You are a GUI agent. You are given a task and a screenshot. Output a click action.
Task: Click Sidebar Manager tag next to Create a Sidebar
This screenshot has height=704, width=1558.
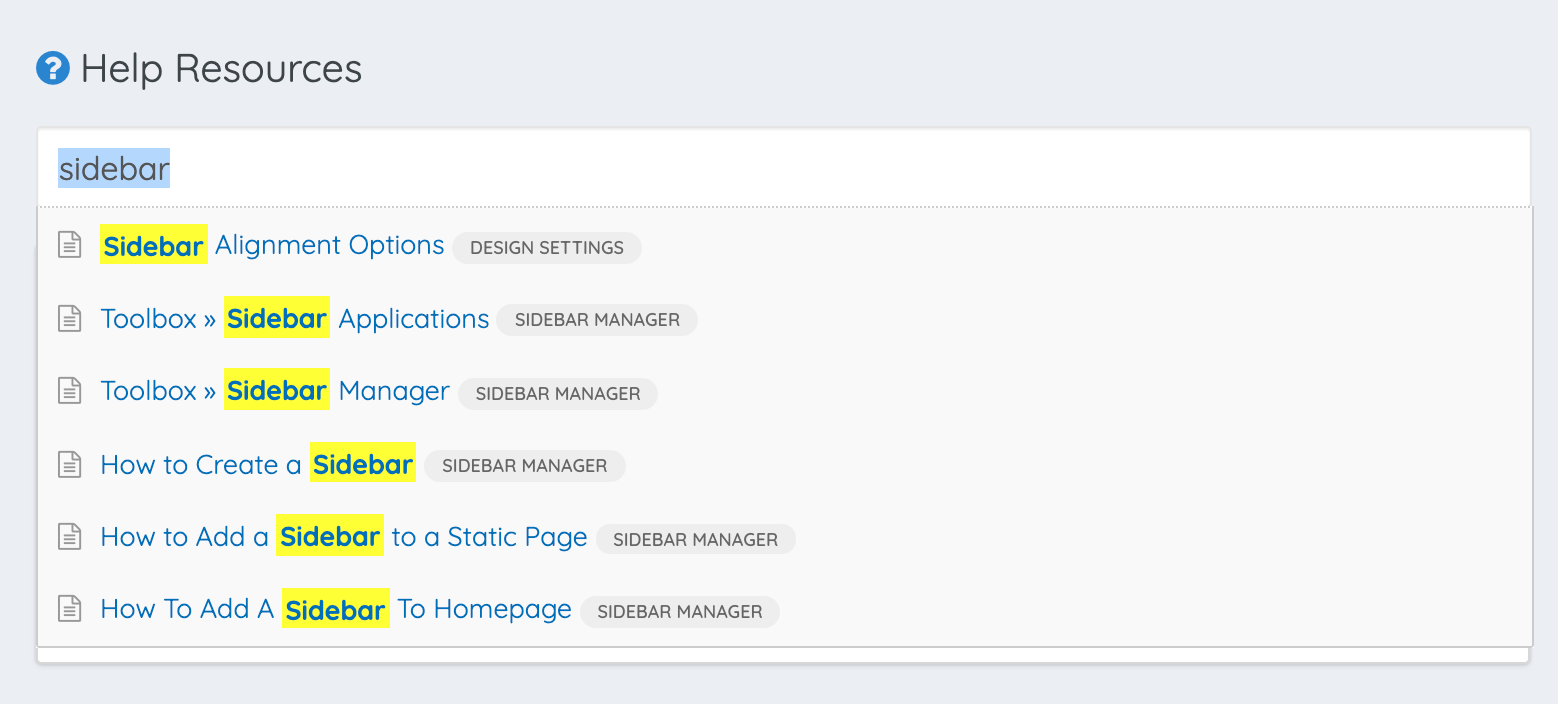[x=524, y=466]
